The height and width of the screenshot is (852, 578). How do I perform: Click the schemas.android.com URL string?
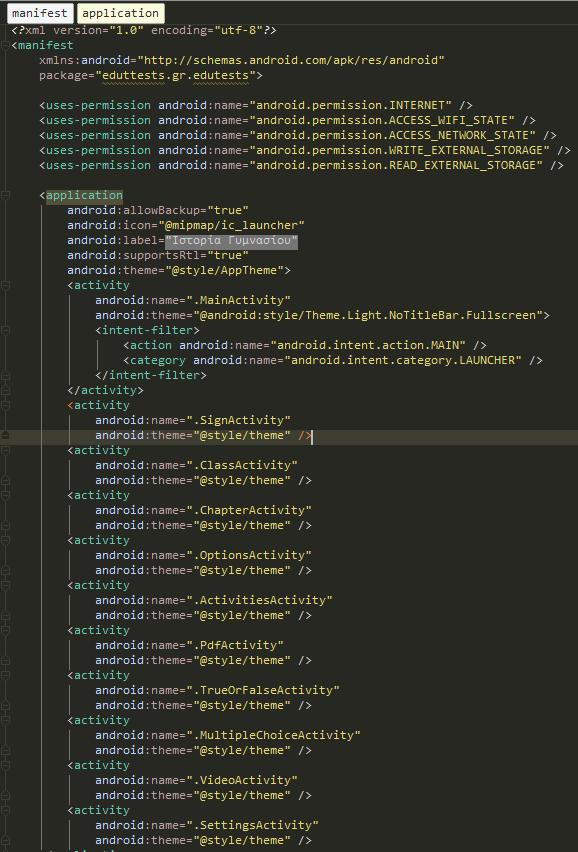pyautogui.click(x=291, y=60)
